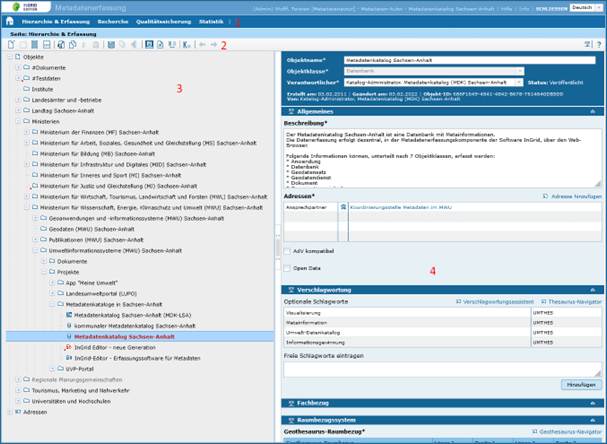This screenshot has height=444, width=607.
Task: Open the Qualitätssicherung menu
Action: pyautogui.click(x=163, y=22)
